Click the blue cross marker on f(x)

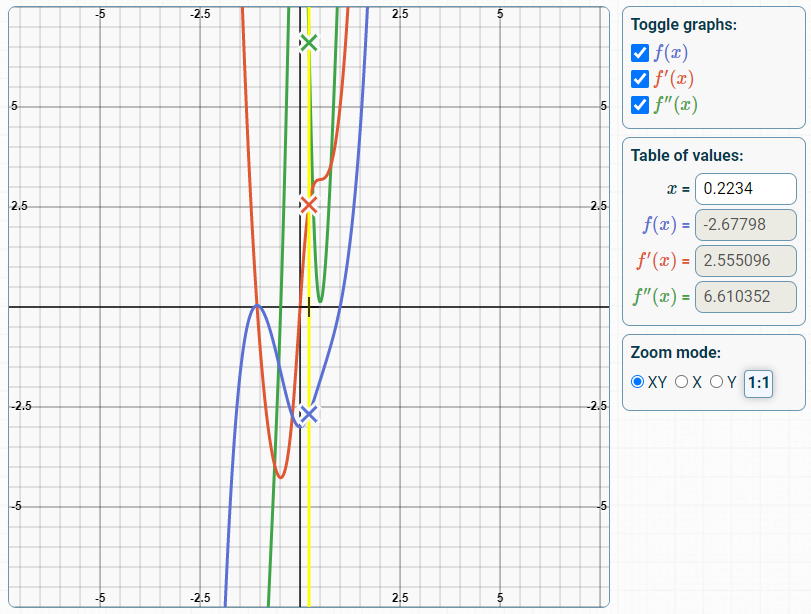(309, 414)
